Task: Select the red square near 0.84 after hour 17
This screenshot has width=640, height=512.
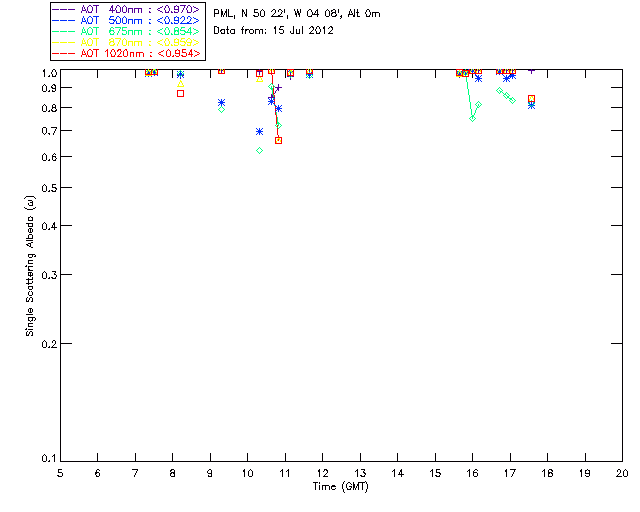Action: pos(531,99)
